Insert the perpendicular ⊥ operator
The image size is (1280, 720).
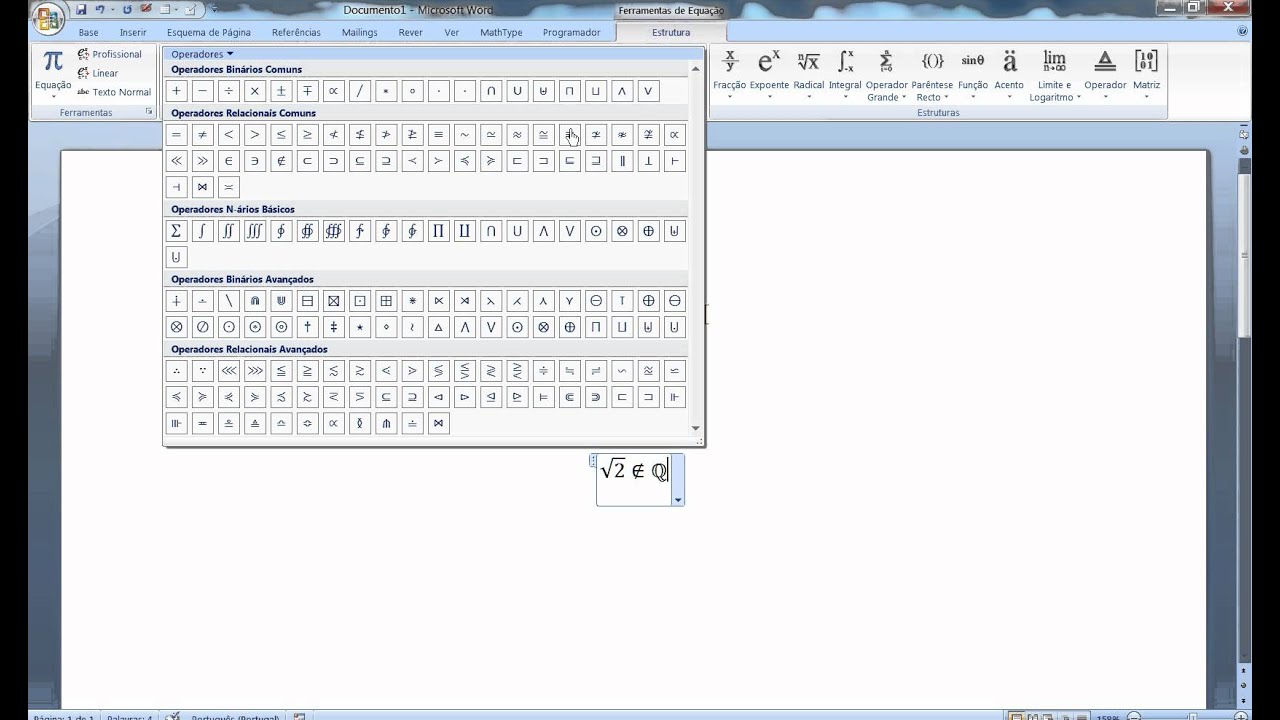(648, 160)
